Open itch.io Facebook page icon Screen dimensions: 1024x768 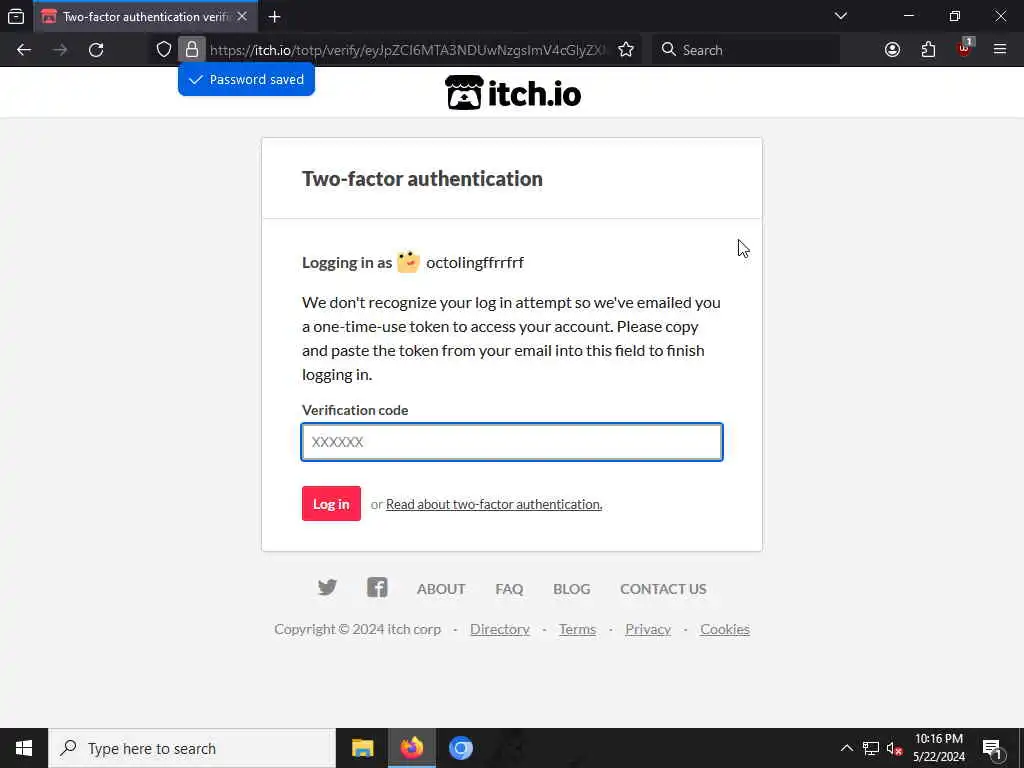pos(377,588)
